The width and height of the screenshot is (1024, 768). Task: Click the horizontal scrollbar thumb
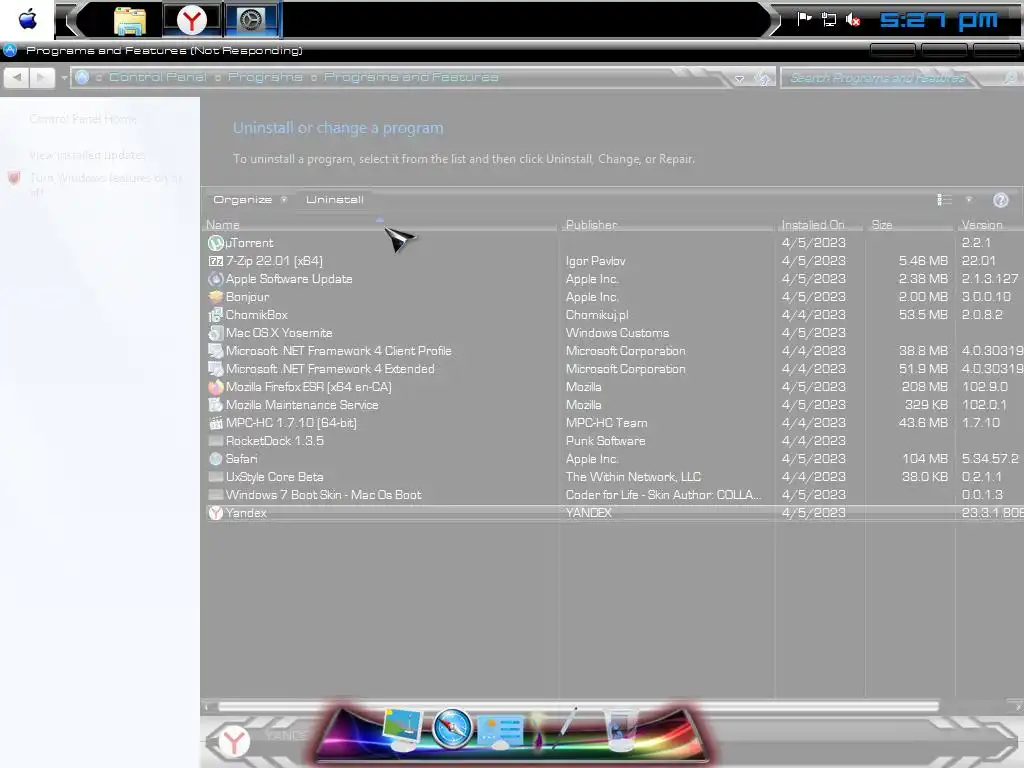(x=578, y=706)
